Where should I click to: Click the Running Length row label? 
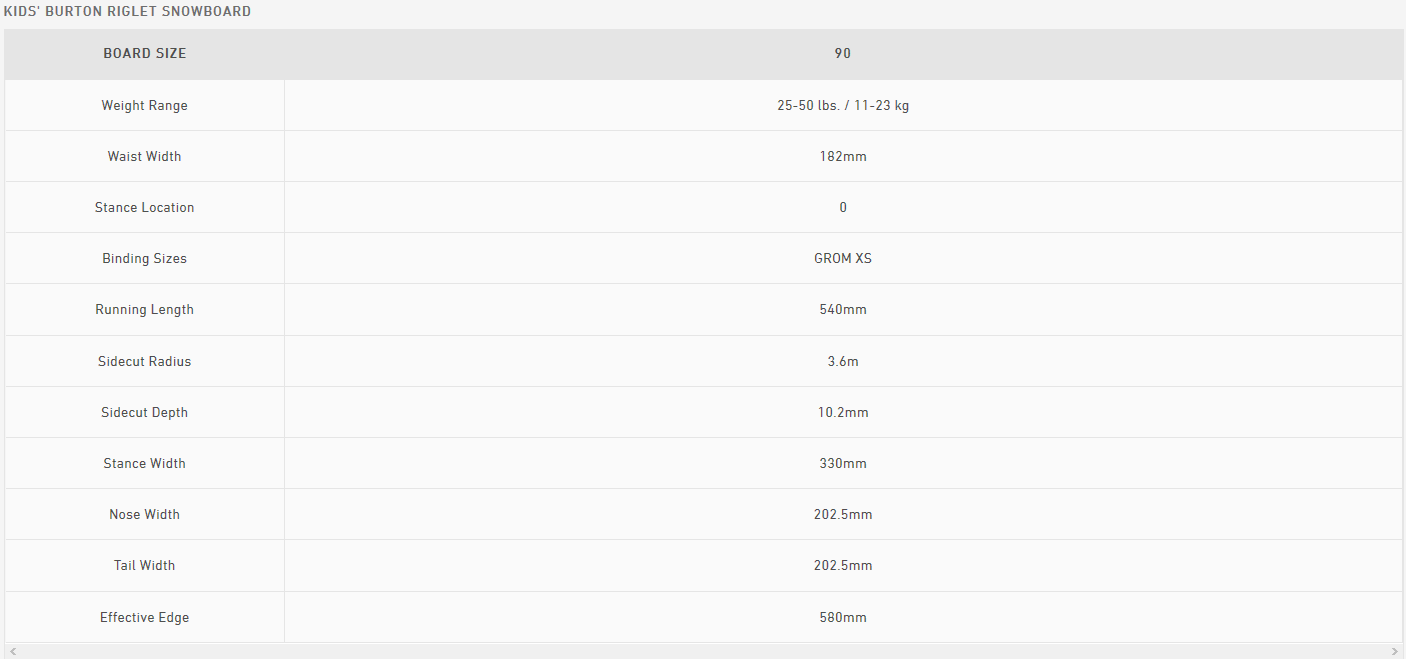[x=144, y=310]
